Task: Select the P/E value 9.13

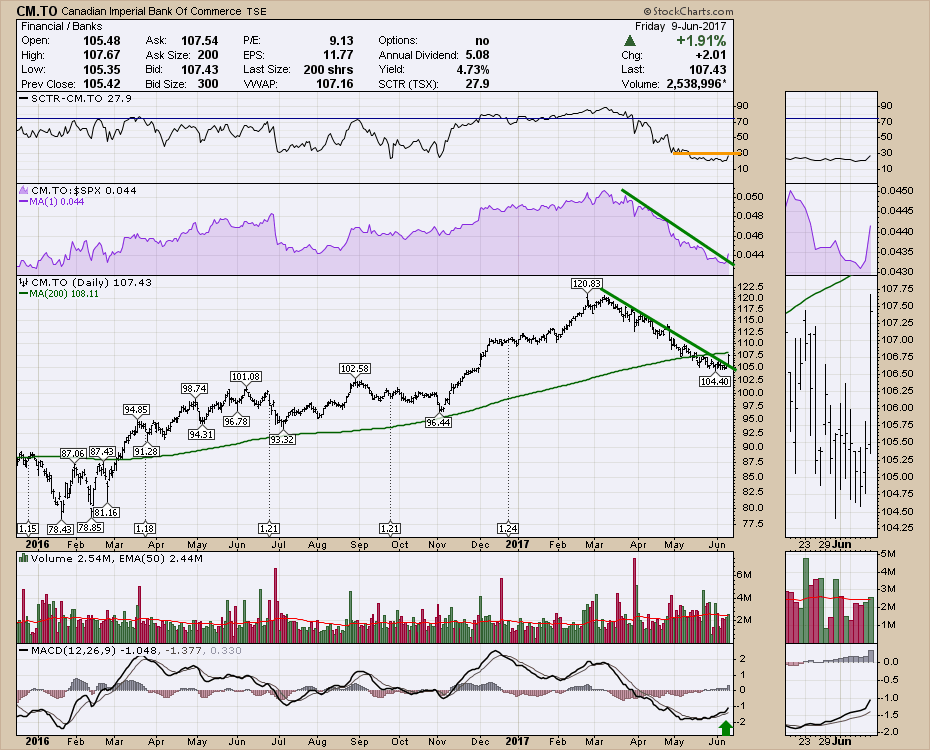Action: coord(341,41)
